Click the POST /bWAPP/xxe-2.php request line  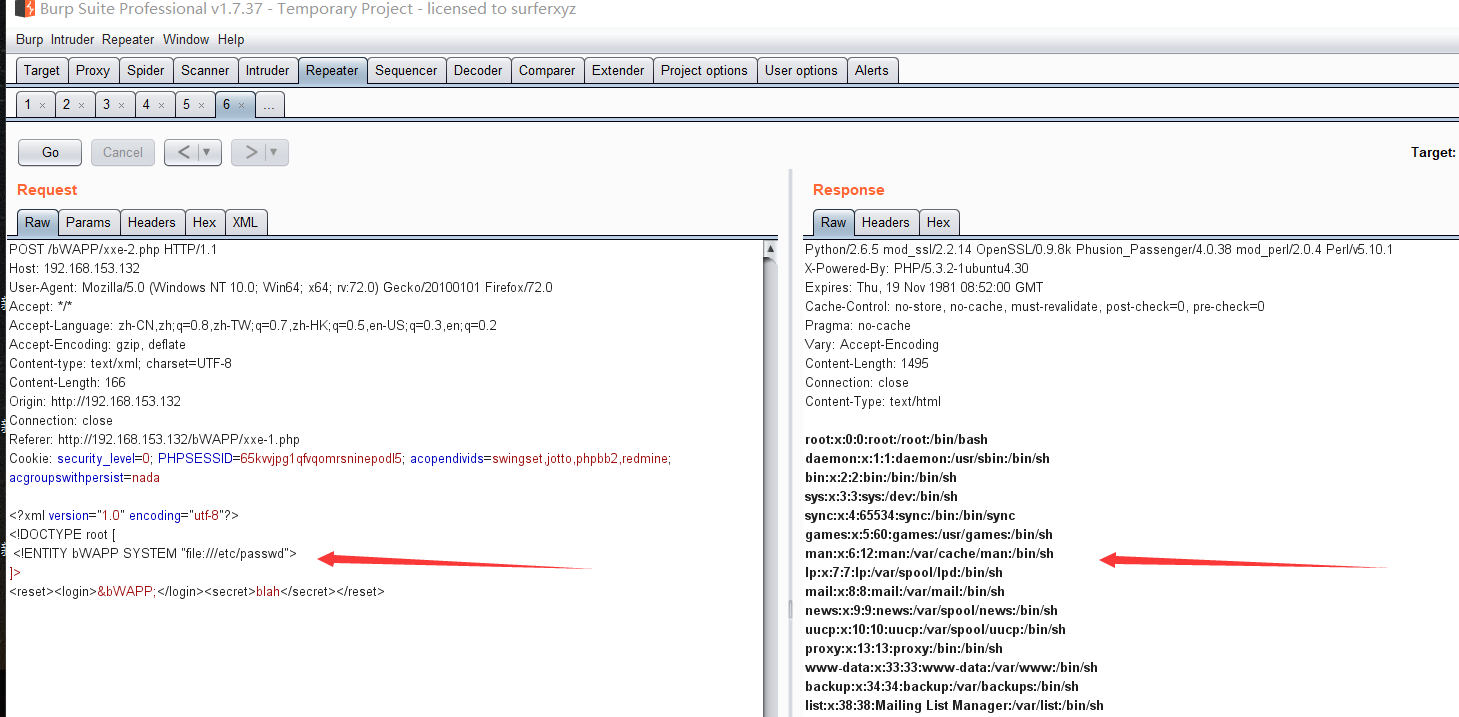[x=113, y=249]
